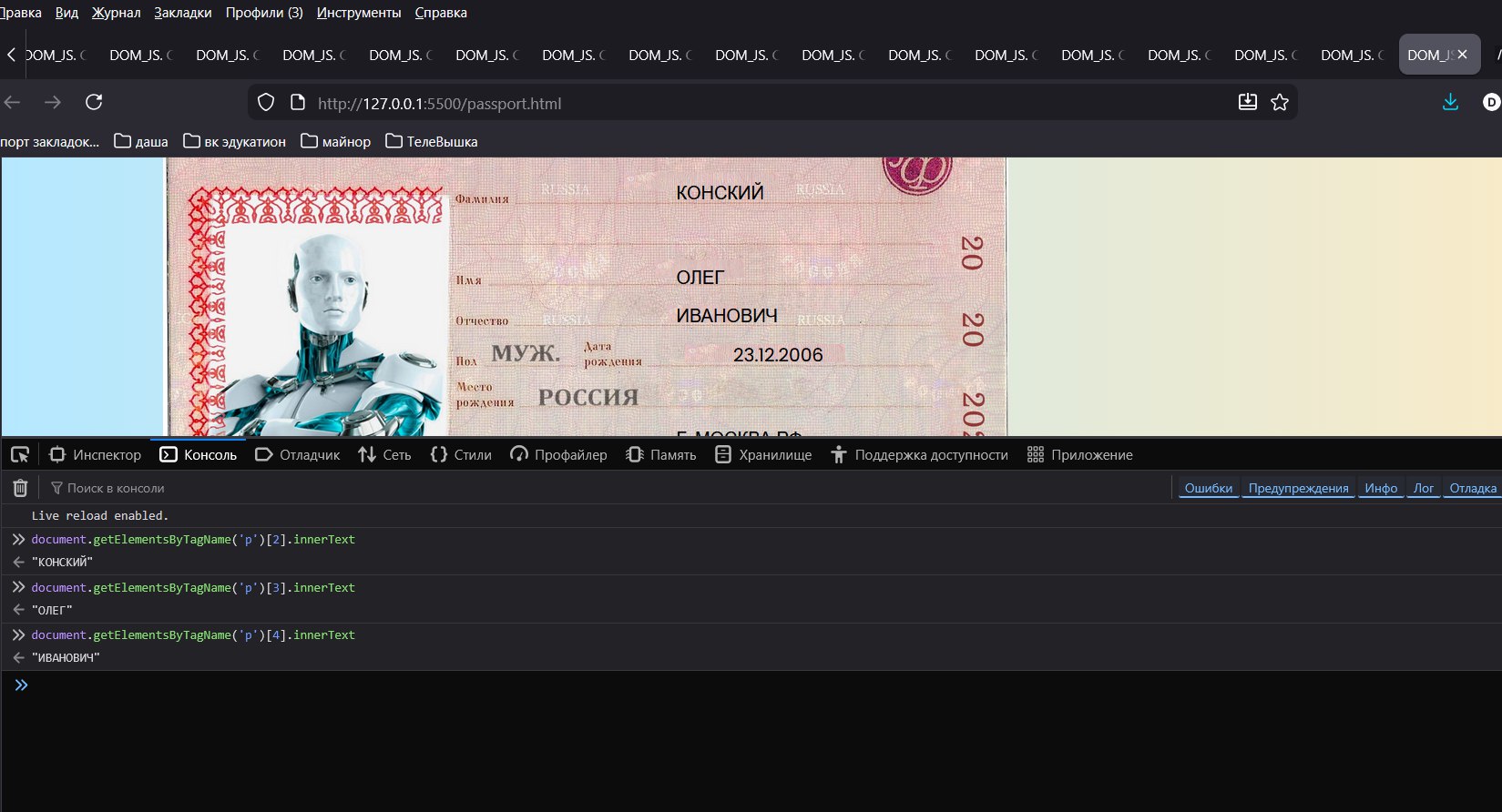Open the Приложение panel
This screenshot has height=812, width=1502.
pyautogui.click(x=1080, y=454)
